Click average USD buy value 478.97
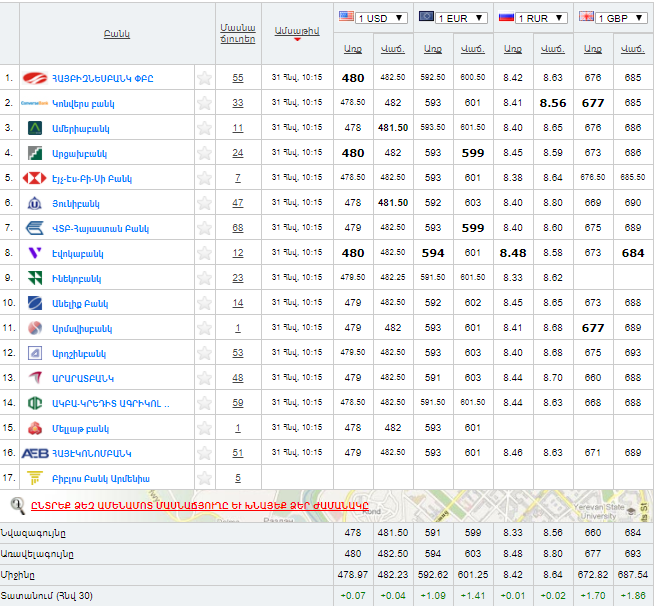Image resolution: width=654 pixels, height=606 pixels. click(x=353, y=575)
